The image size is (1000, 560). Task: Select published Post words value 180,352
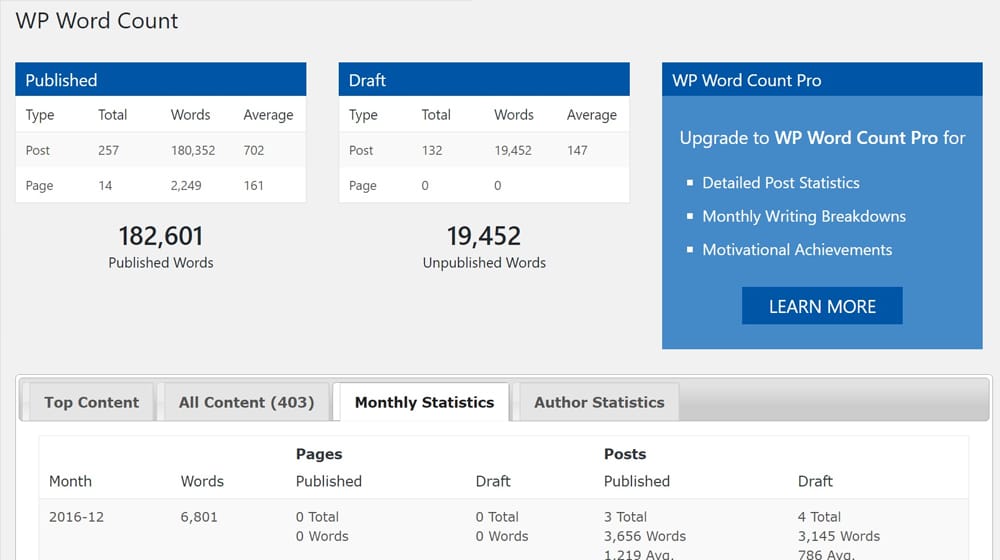click(x=193, y=151)
